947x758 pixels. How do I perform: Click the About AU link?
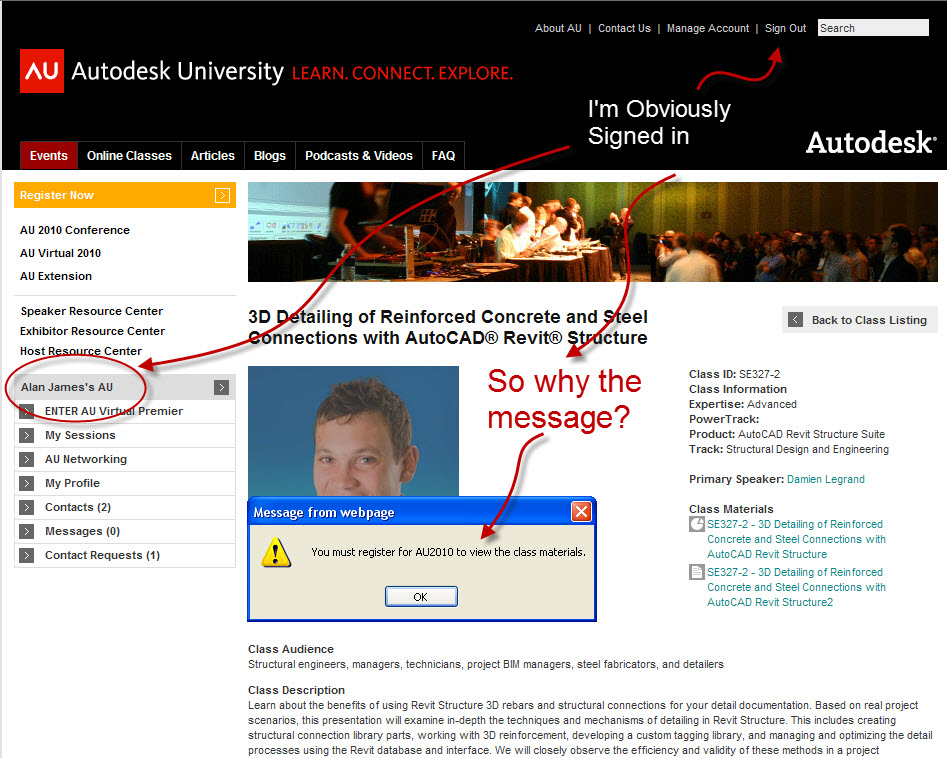pos(558,28)
